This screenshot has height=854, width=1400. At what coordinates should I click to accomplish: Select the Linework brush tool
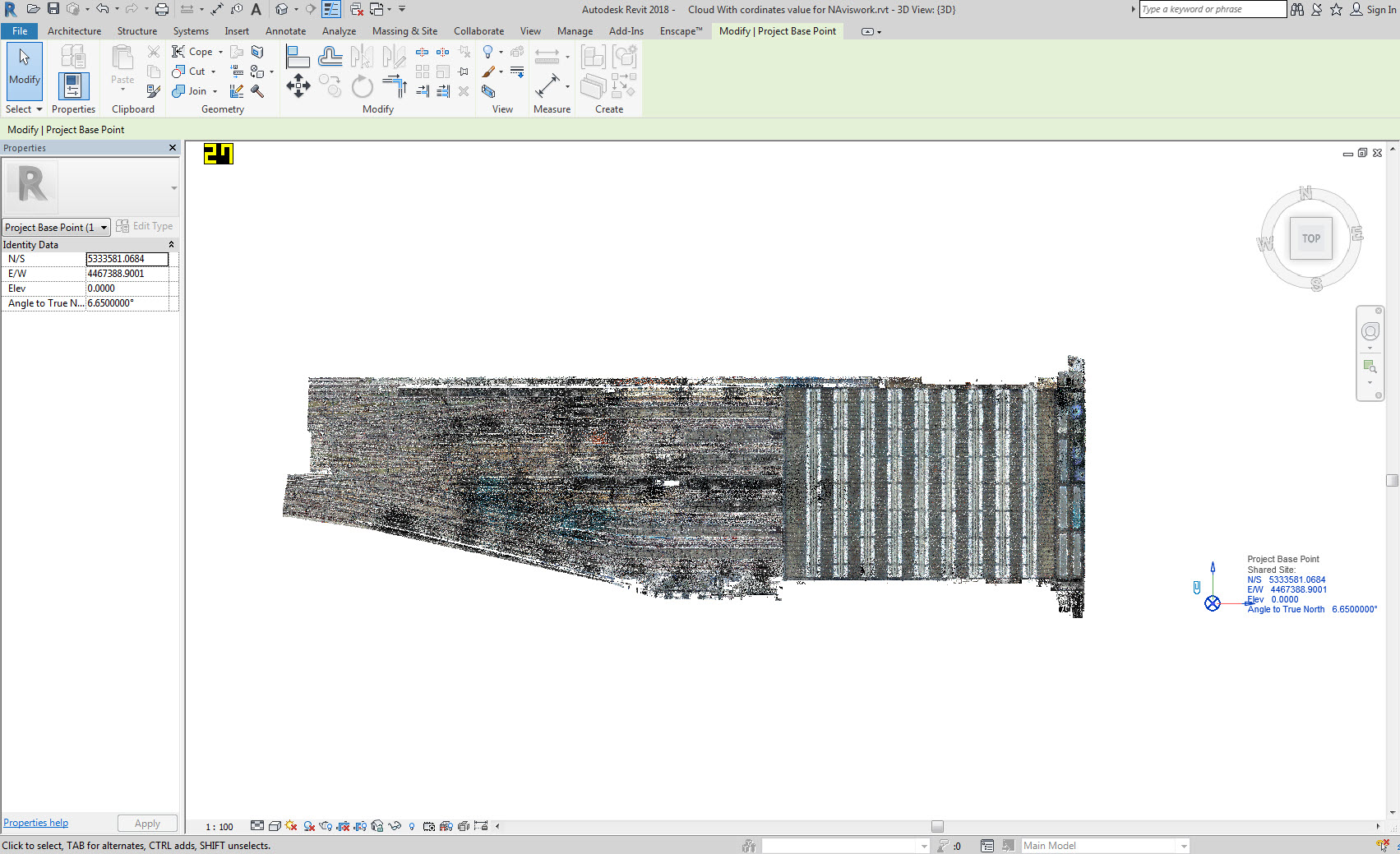pos(487,72)
